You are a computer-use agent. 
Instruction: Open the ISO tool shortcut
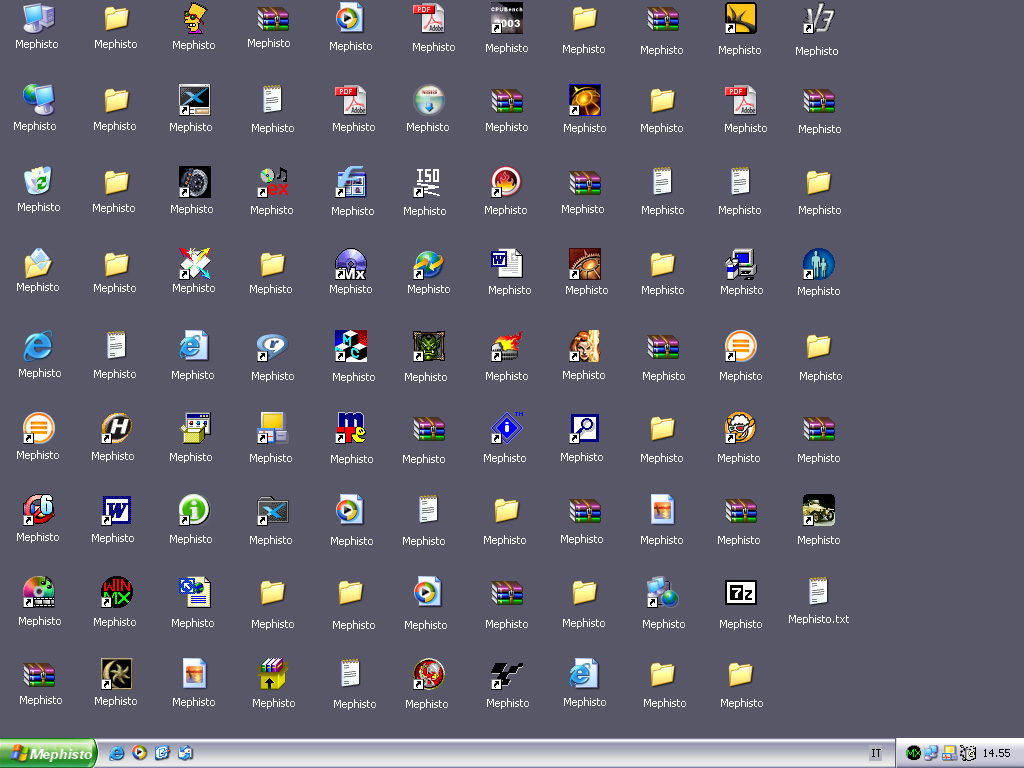pos(426,183)
